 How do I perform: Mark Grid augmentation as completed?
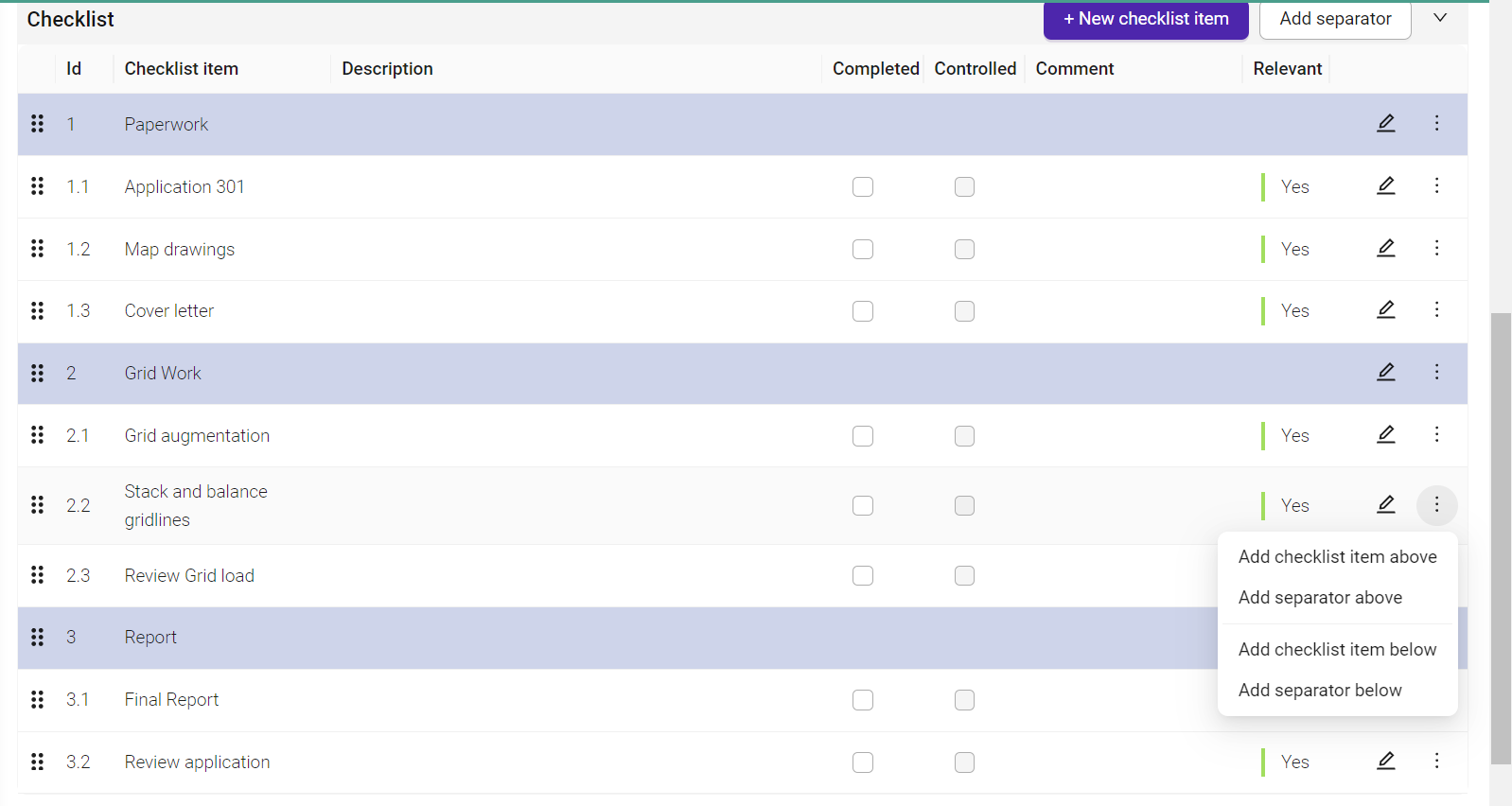862,436
